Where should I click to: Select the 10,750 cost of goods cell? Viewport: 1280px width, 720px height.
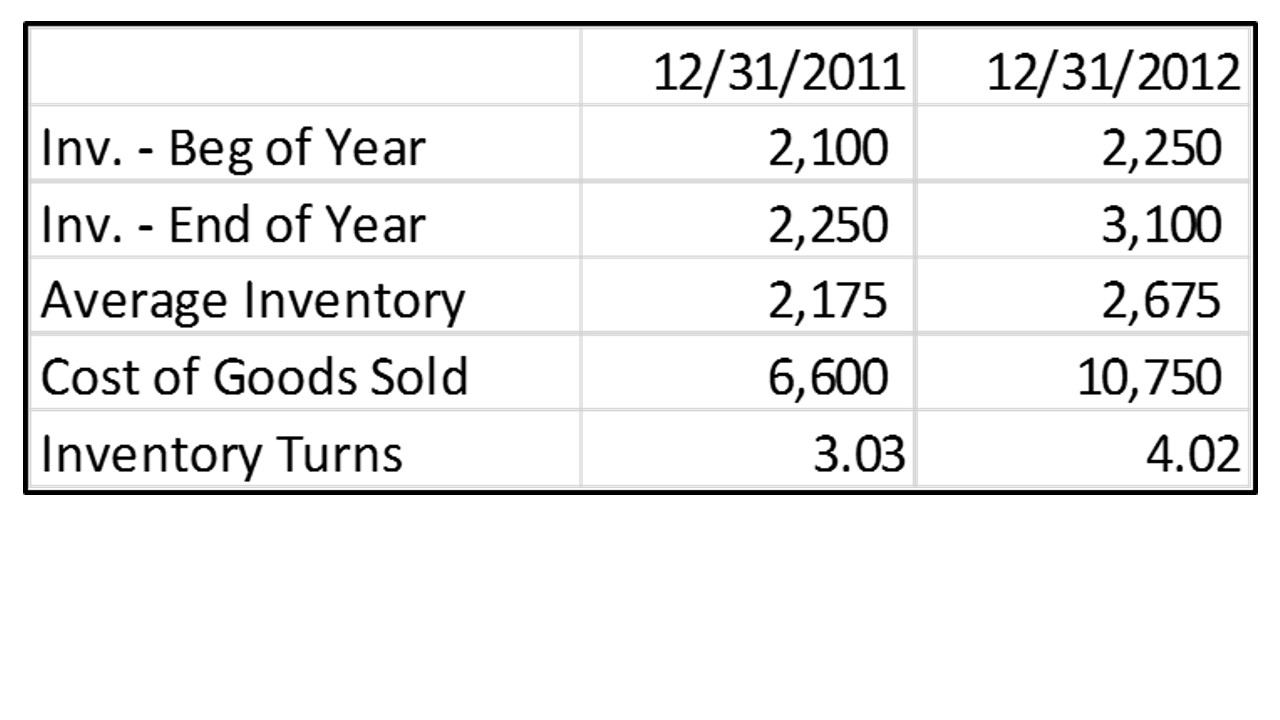tap(1083, 371)
